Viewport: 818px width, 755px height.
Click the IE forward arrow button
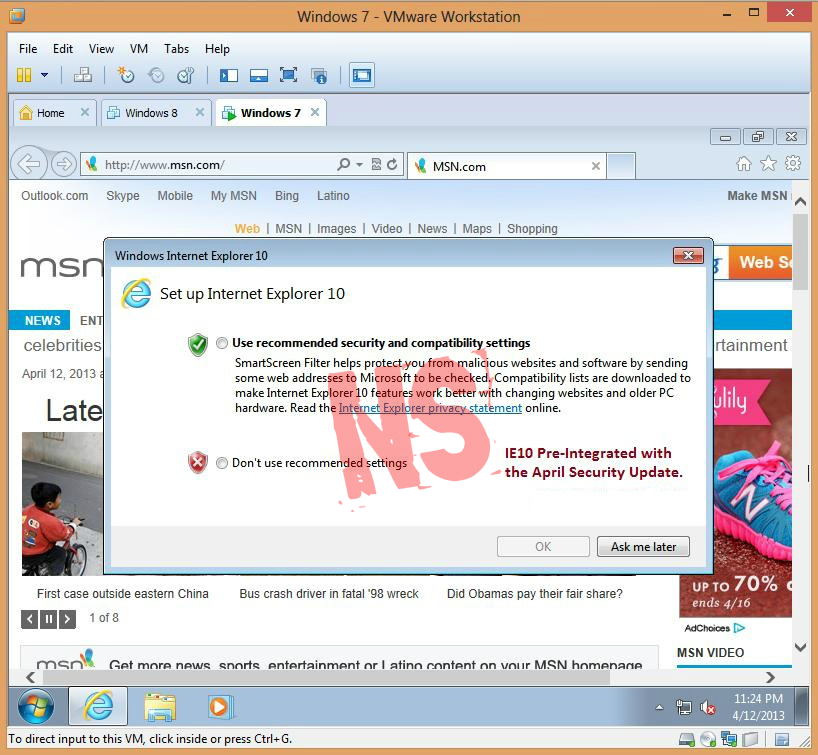coord(64,164)
